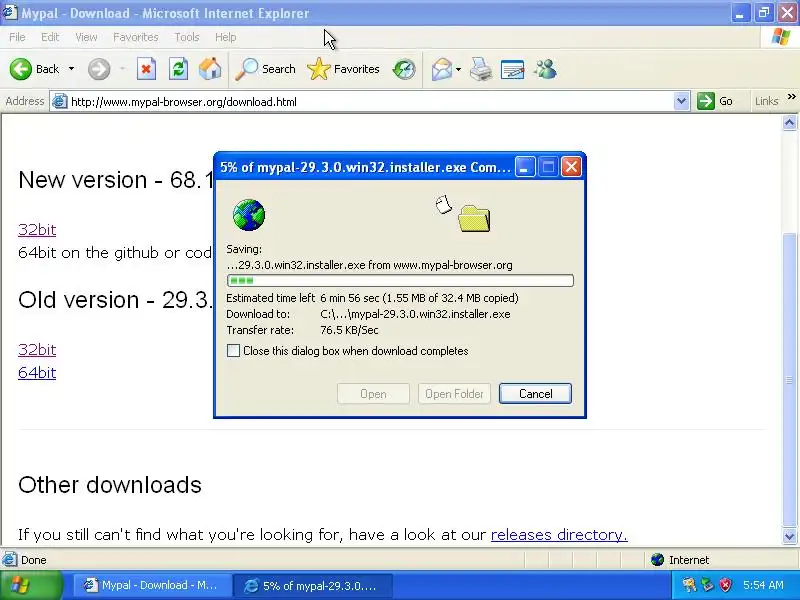Minimize the download dialog
800x600 pixels.
coord(524,167)
